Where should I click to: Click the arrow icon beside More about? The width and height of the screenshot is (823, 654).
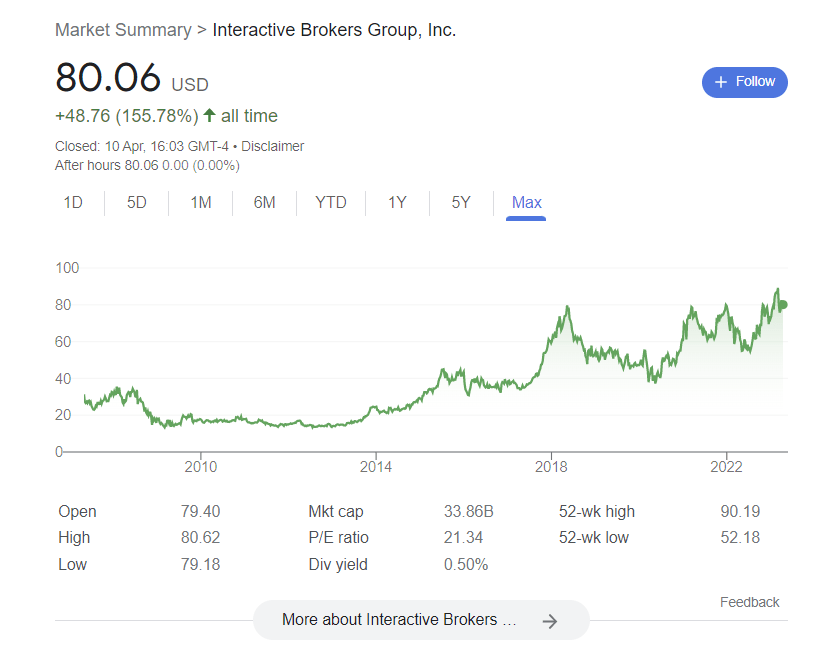tap(549, 621)
